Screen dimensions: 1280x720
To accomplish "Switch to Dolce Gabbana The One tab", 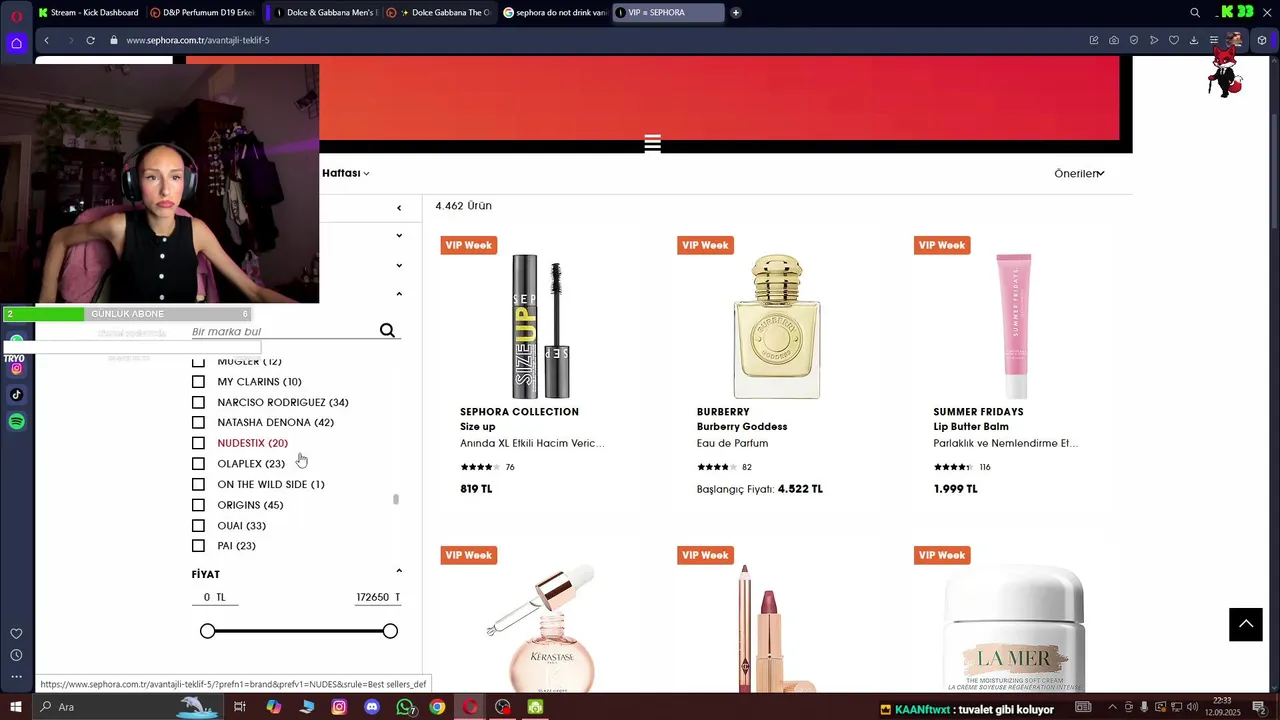I will point(438,13).
